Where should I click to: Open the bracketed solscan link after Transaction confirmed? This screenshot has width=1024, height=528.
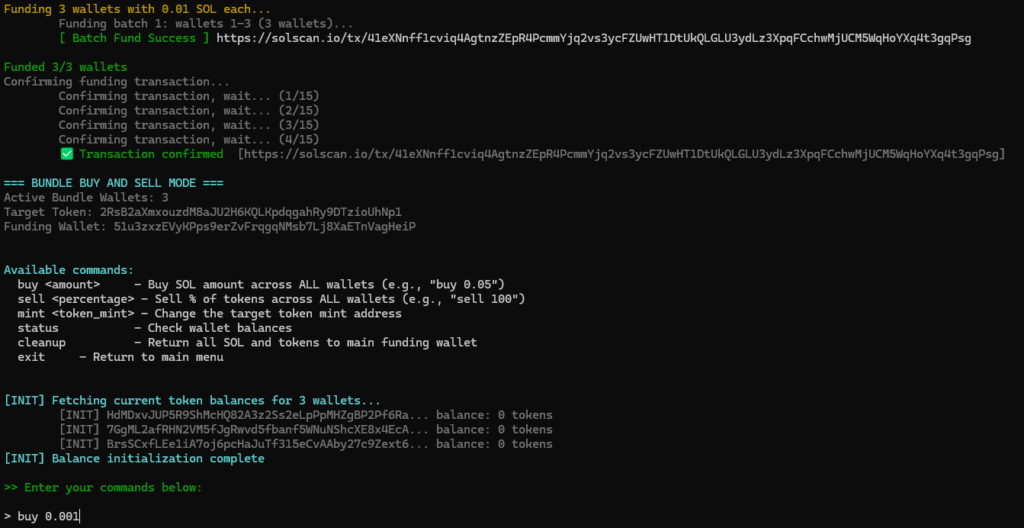point(620,154)
